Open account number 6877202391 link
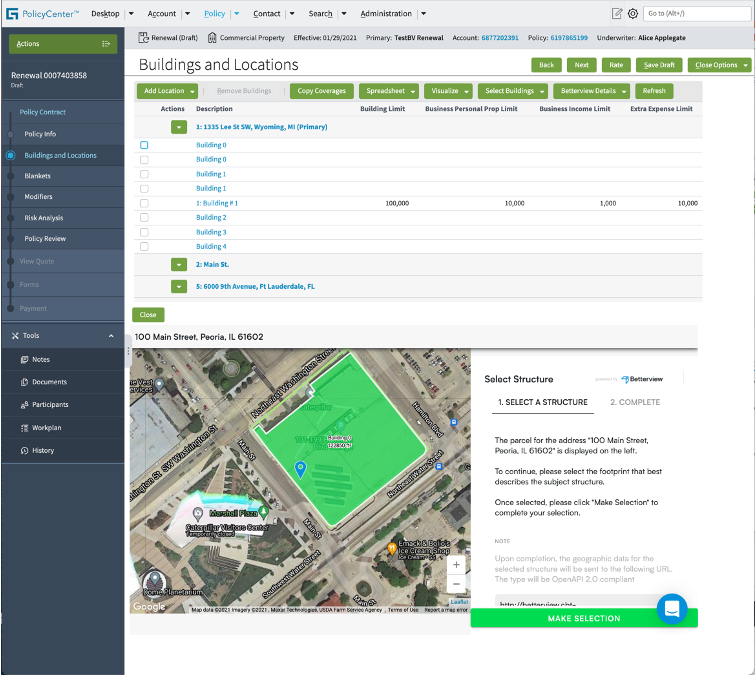Screen dimensions: 756x676 click(x=500, y=38)
